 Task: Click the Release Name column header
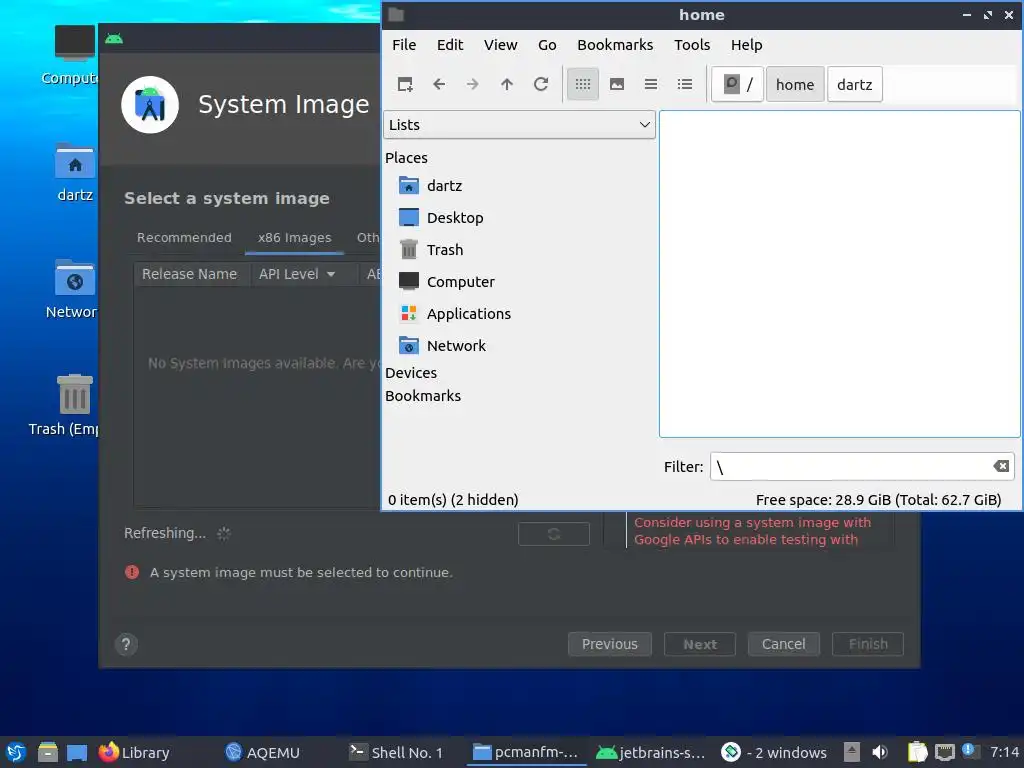pos(189,274)
